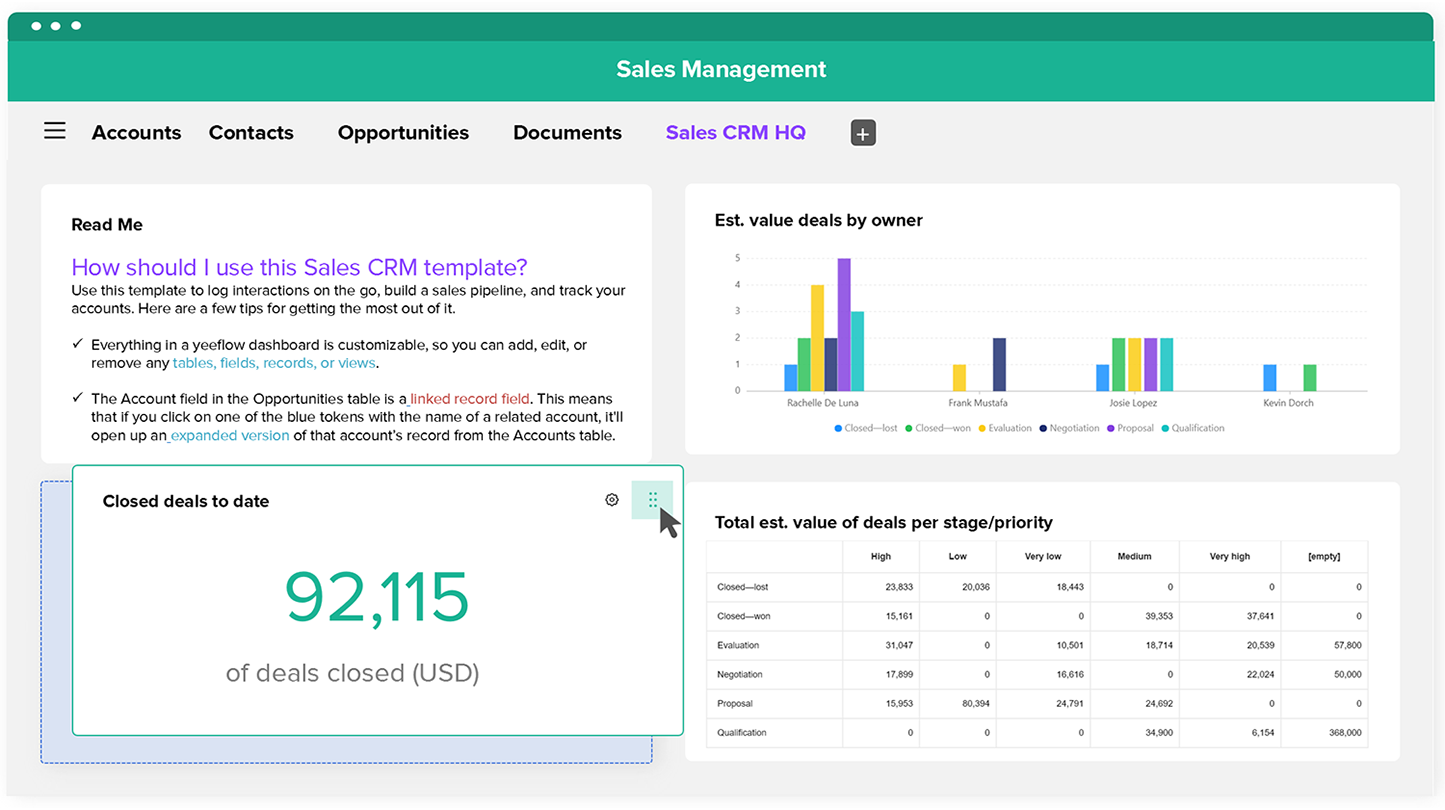Select the 'Negotiation' table row label

pos(740,674)
